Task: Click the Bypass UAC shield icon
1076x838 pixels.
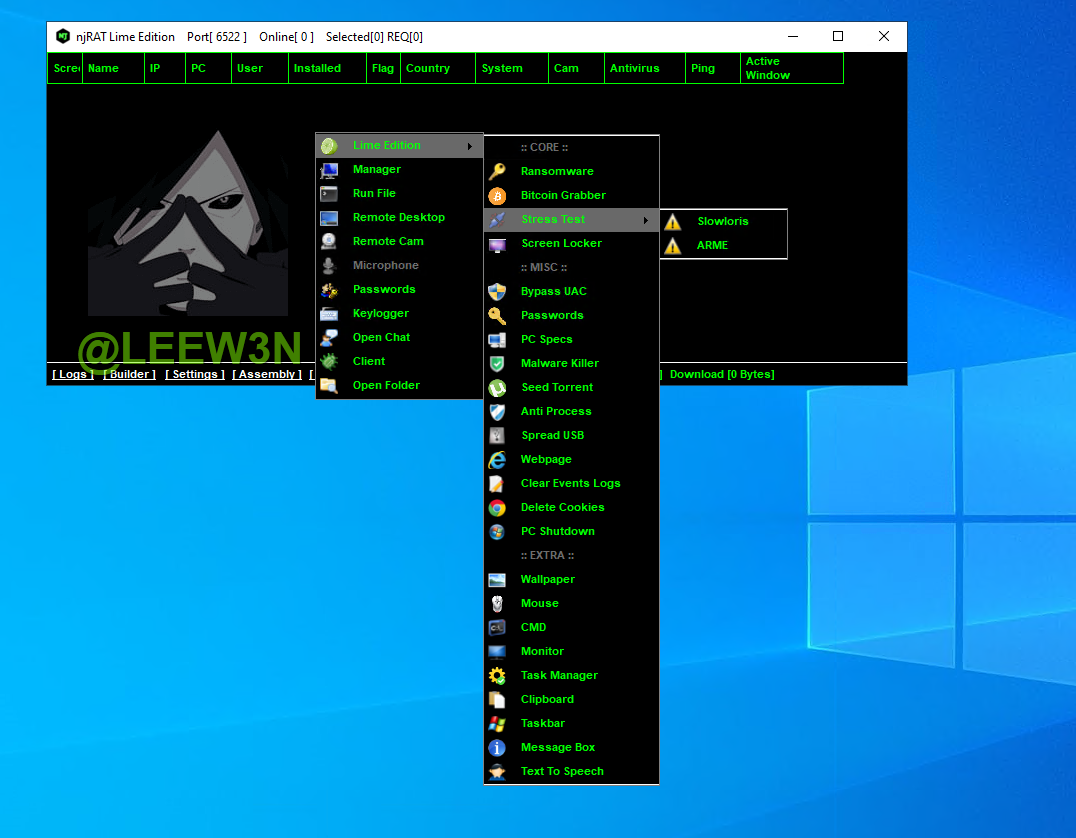Action: [497, 291]
